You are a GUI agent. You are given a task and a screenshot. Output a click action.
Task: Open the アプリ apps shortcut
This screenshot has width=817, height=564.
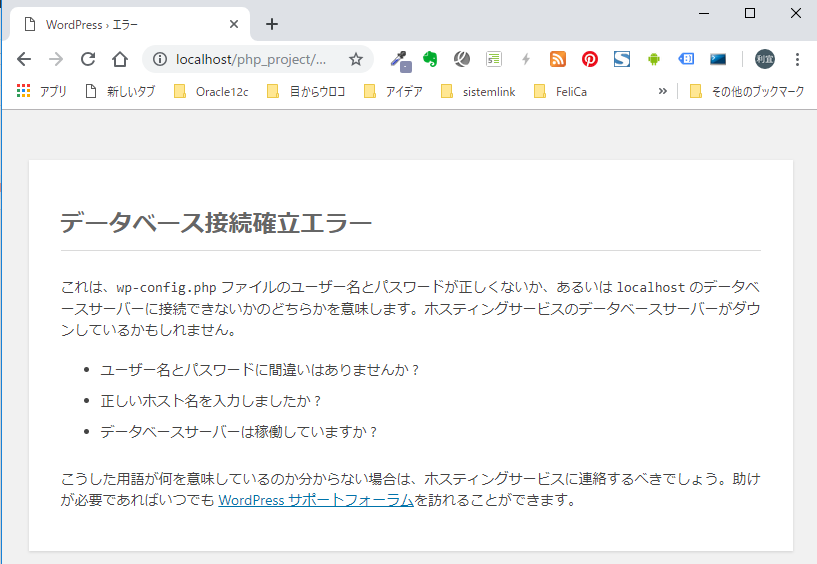tap(42, 92)
